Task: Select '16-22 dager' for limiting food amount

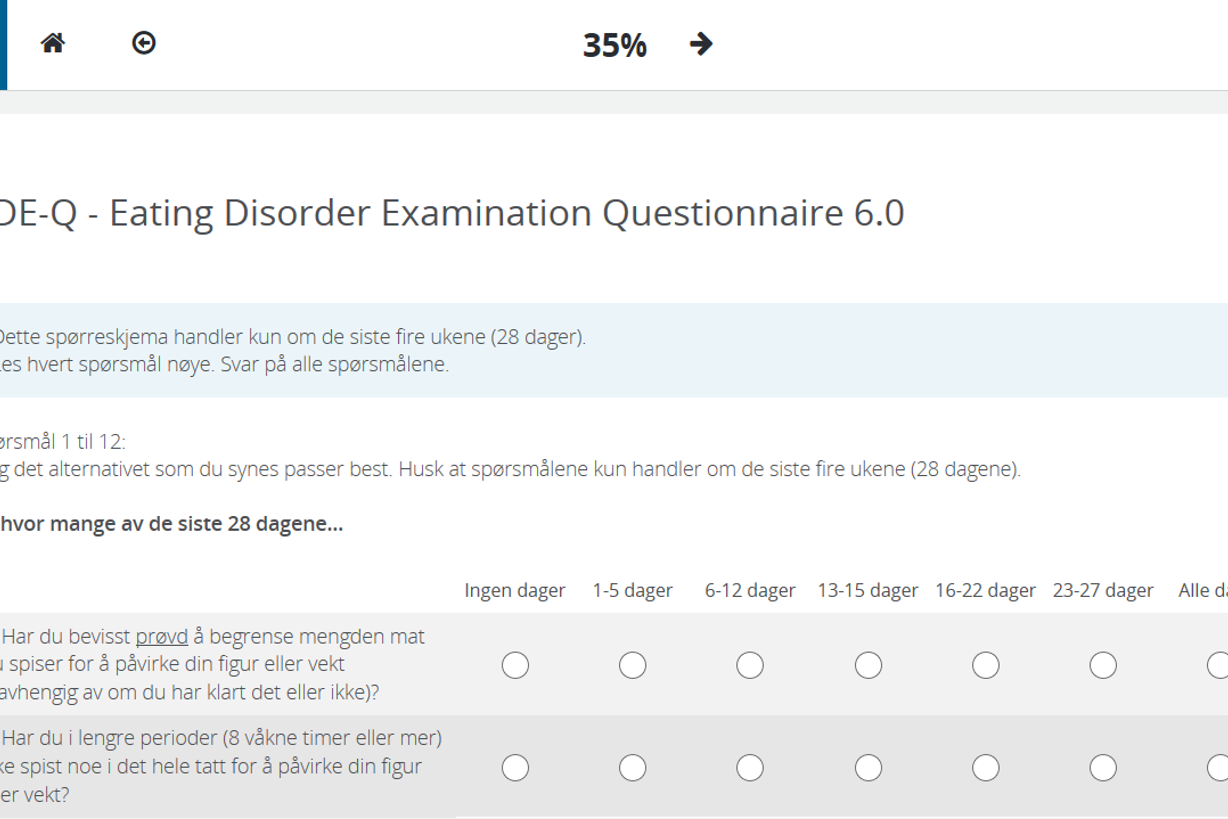Action: [x=985, y=665]
